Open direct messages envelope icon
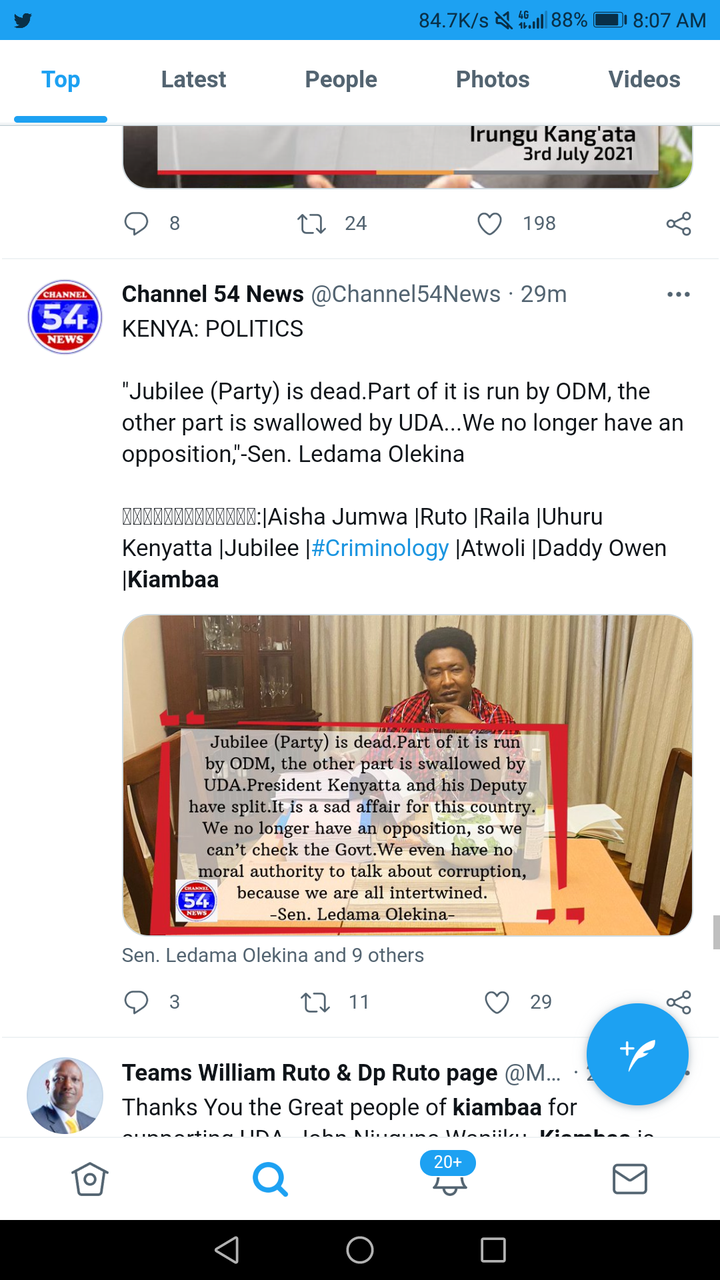Screen dimensions: 720x1280 [x=629, y=1180]
